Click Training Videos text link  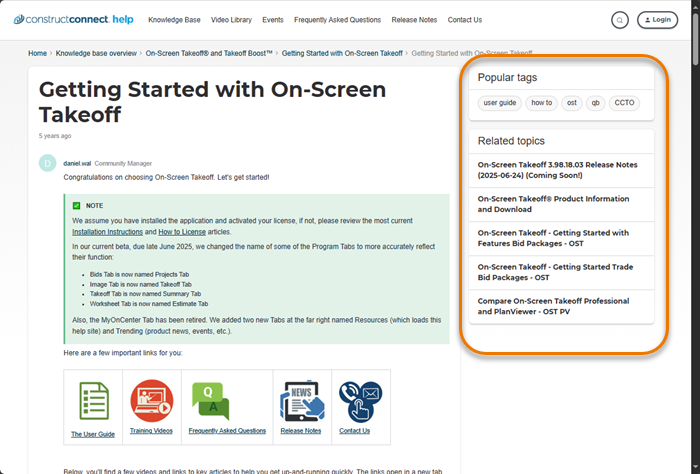(151, 431)
